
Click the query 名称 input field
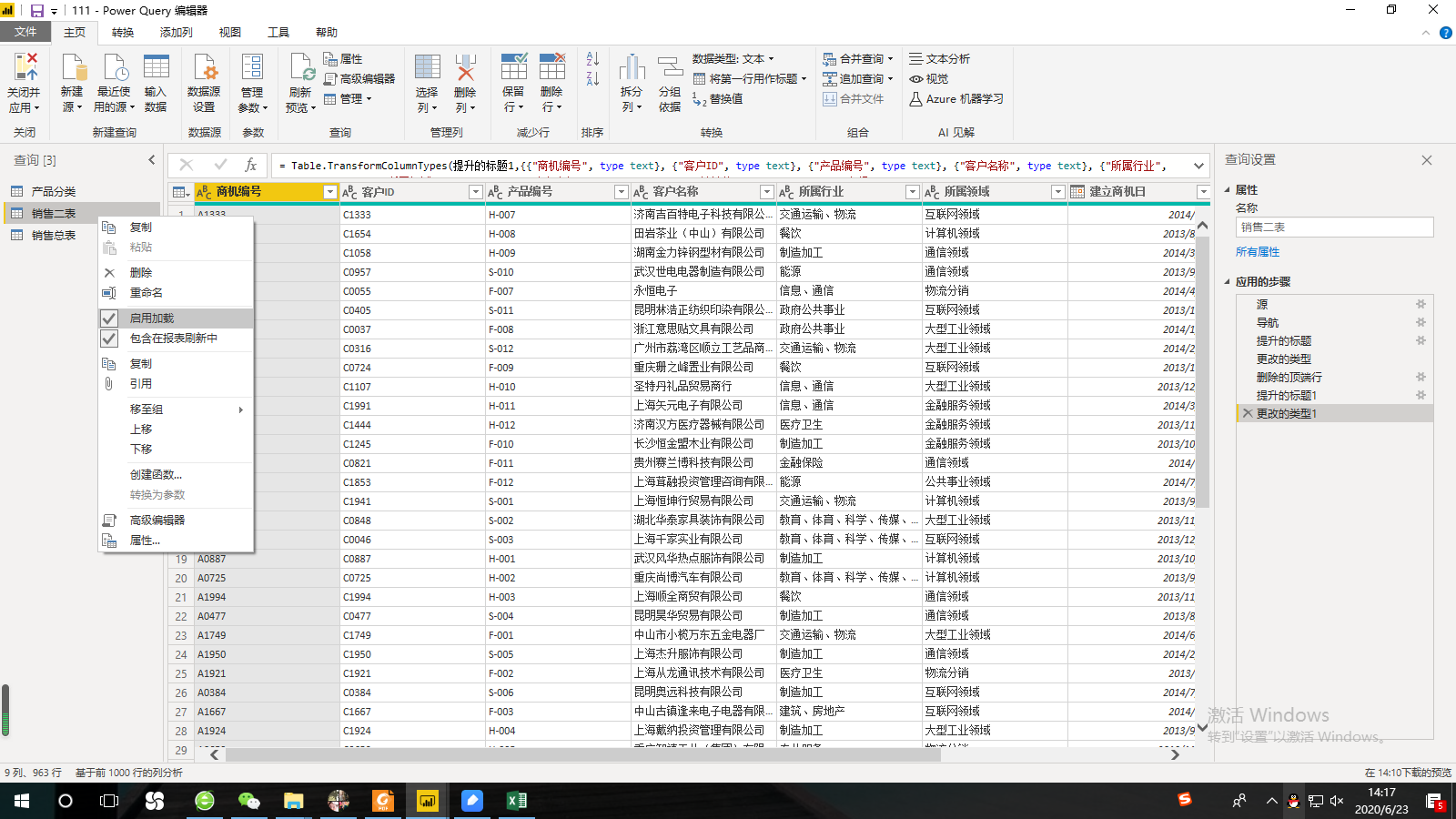pos(1334,227)
